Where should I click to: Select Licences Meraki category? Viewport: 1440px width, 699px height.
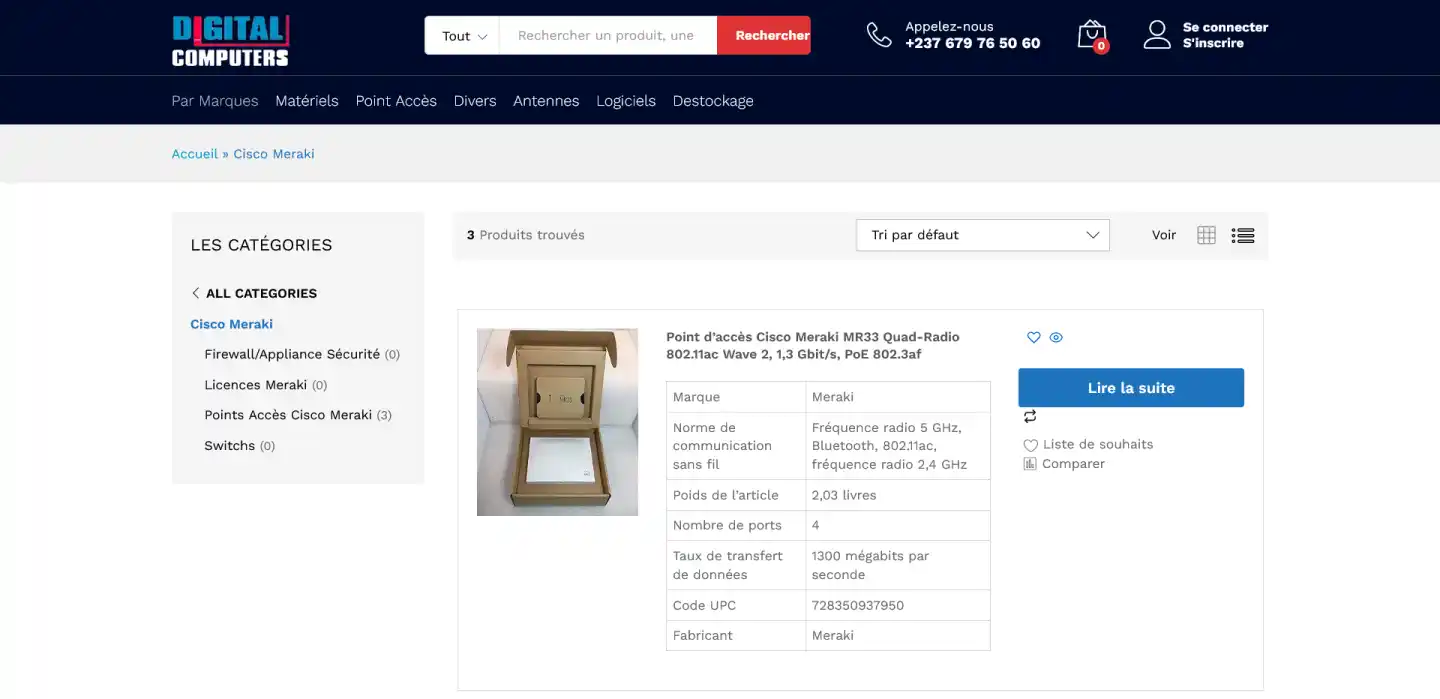click(x=256, y=385)
